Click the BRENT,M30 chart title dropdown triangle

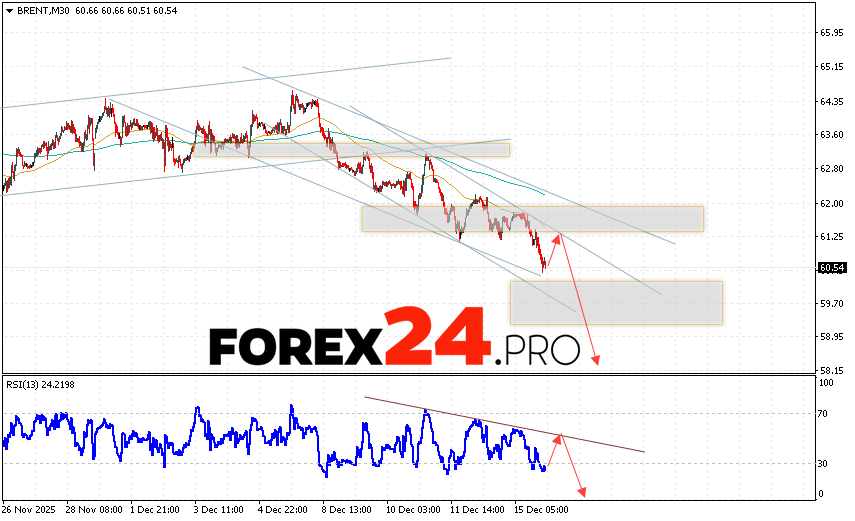coord(9,11)
